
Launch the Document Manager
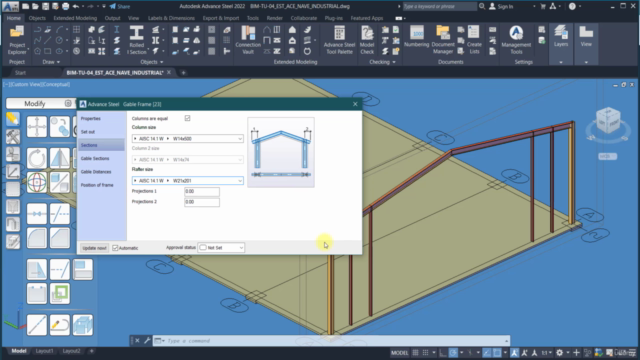442,40
